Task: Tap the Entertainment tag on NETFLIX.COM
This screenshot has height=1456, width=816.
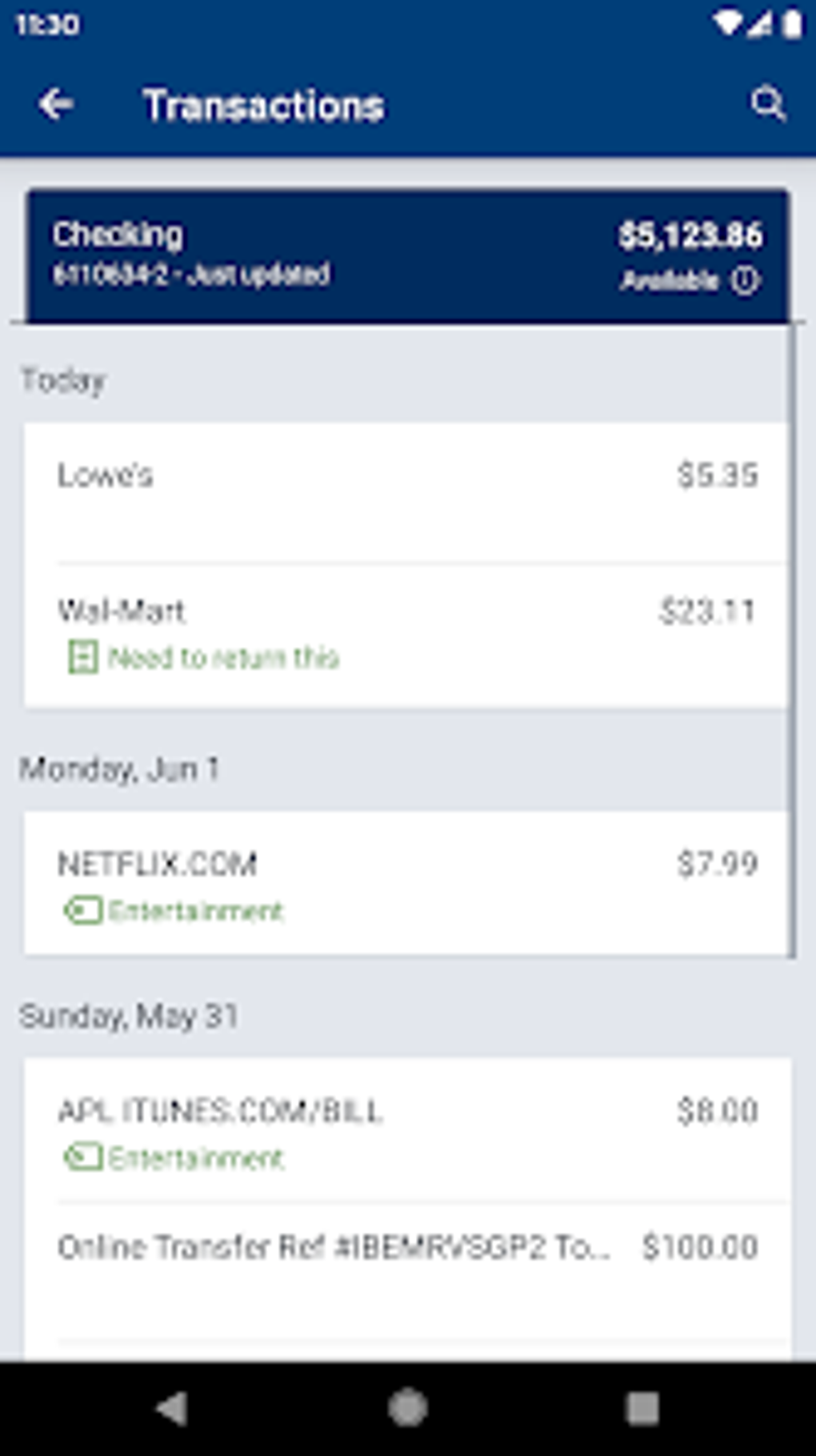Action: click(196, 911)
